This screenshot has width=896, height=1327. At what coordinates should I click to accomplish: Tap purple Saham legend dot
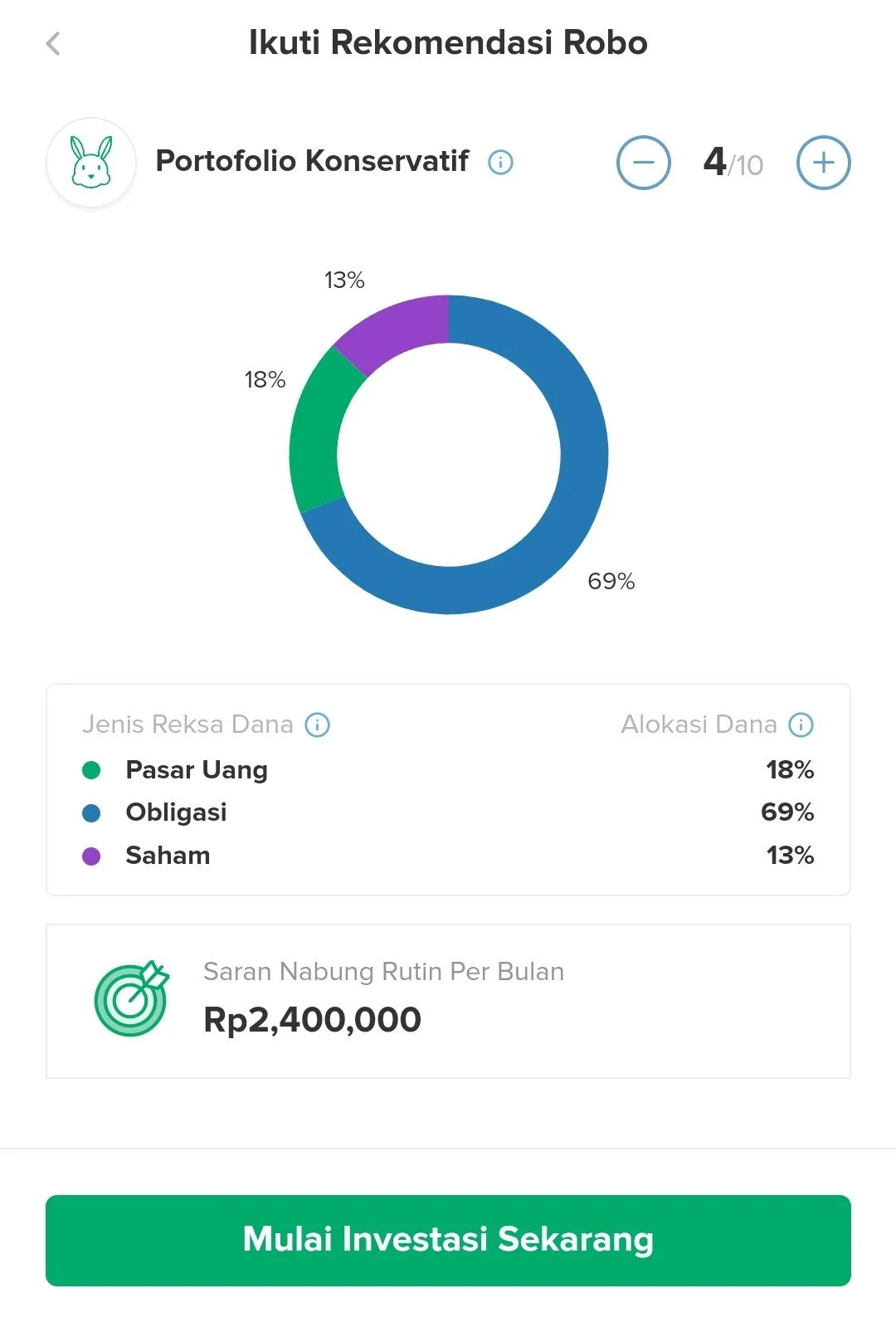click(x=91, y=856)
